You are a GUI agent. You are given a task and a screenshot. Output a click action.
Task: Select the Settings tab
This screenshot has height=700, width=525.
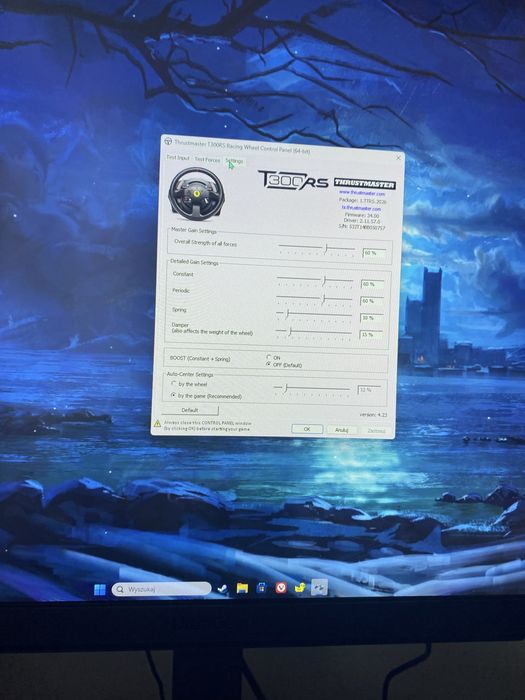click(x=234, y=161)
